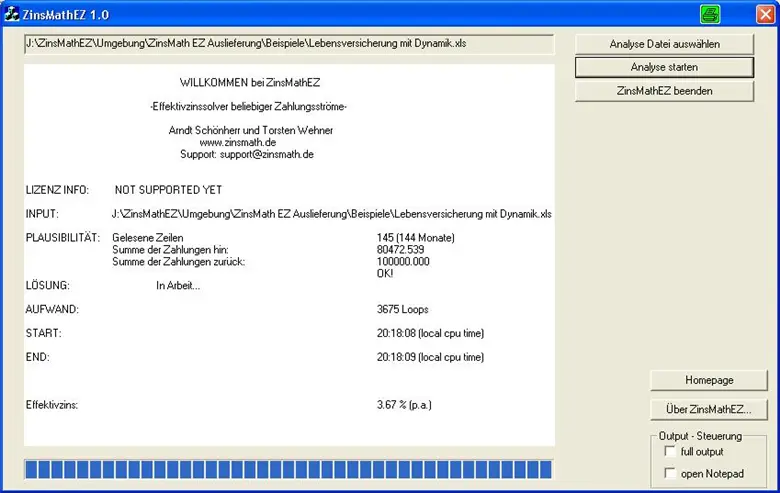Click the 20:18:09 end time
This screenshot has width=780, height=493.
(x=396, y=357)
